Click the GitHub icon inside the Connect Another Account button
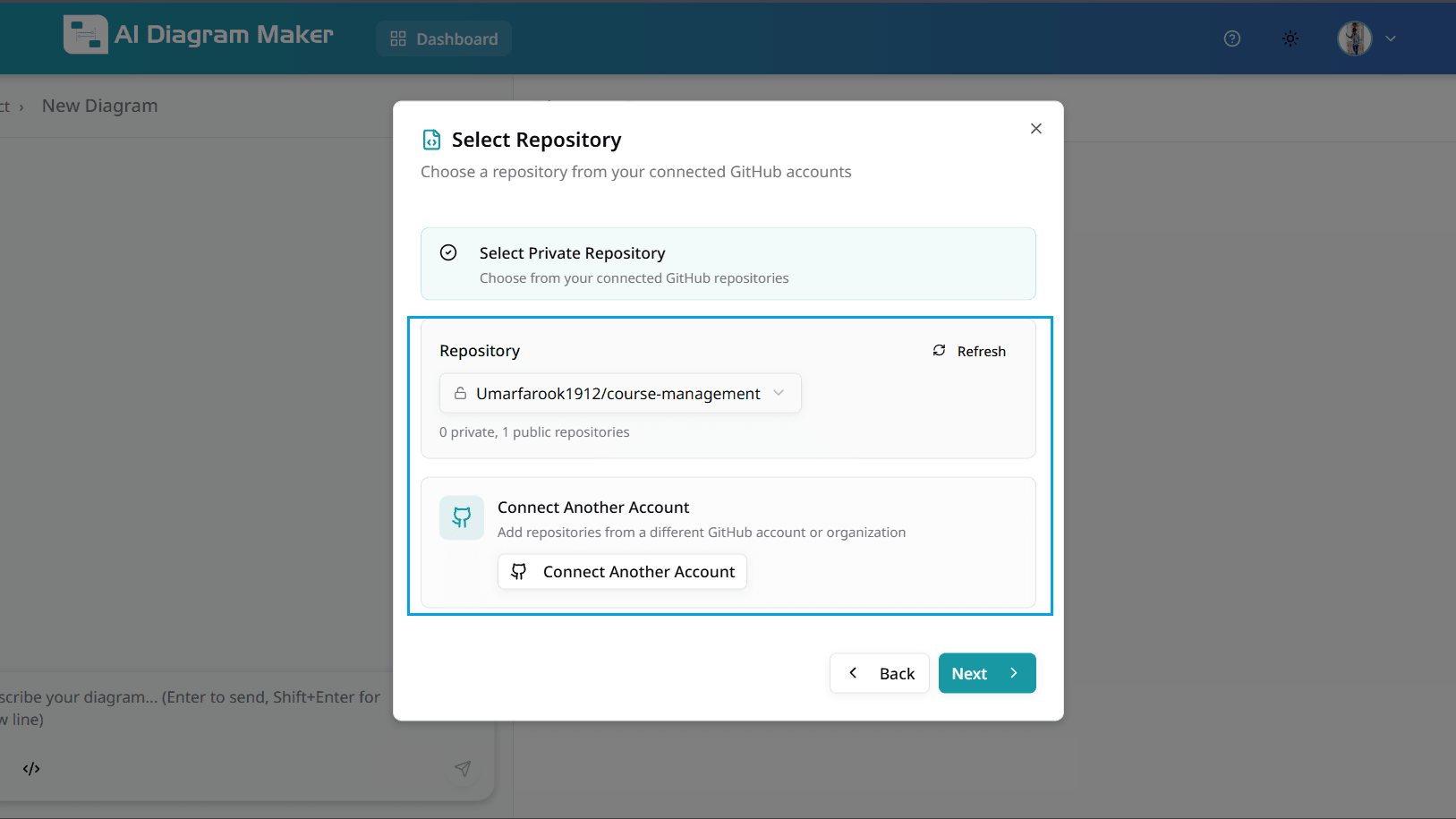Image resolution: width=1456 pixels, height=819 pixels. pyautogui.click(x=519, y=571)
